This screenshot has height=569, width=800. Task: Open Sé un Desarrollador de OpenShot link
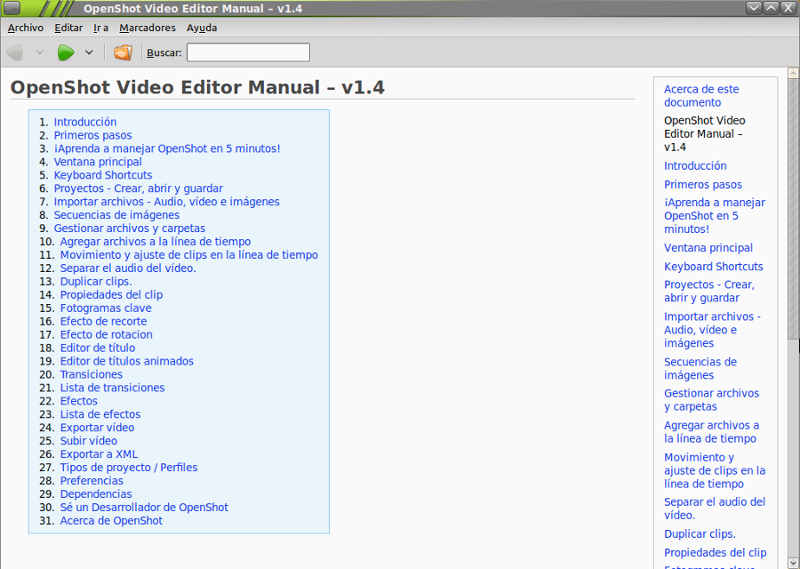(x=144, y=507)
